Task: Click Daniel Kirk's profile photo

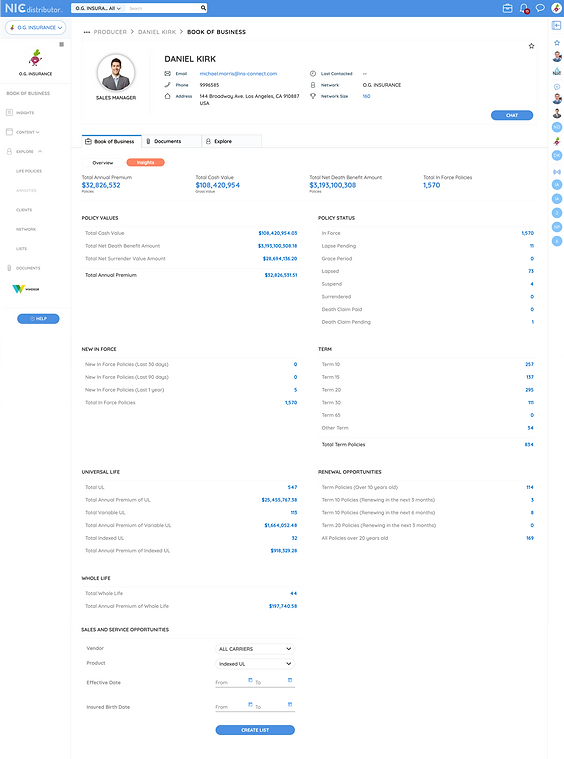Action: (x=116, y=73)
